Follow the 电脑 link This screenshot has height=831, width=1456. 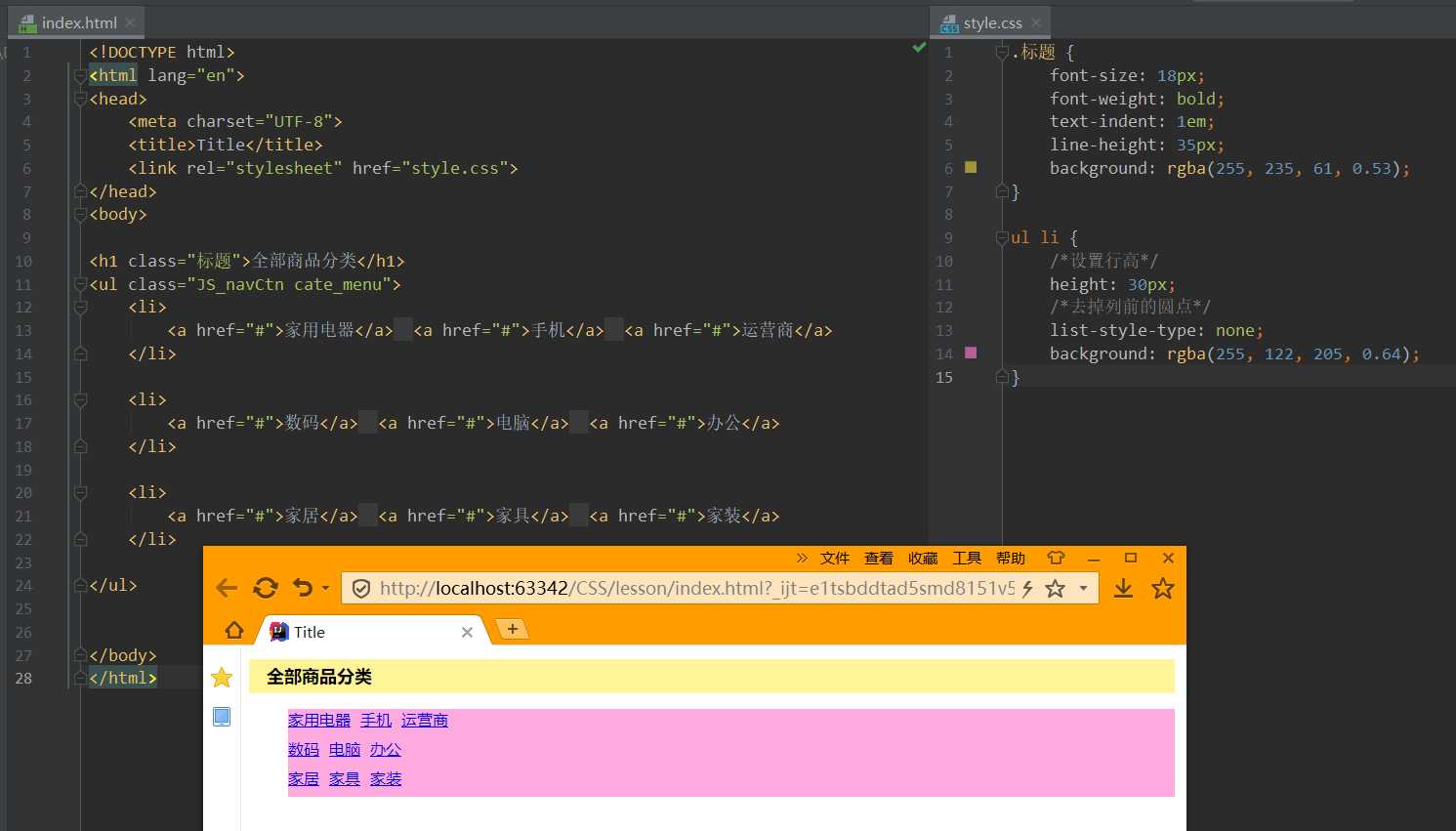click(345, 750)
